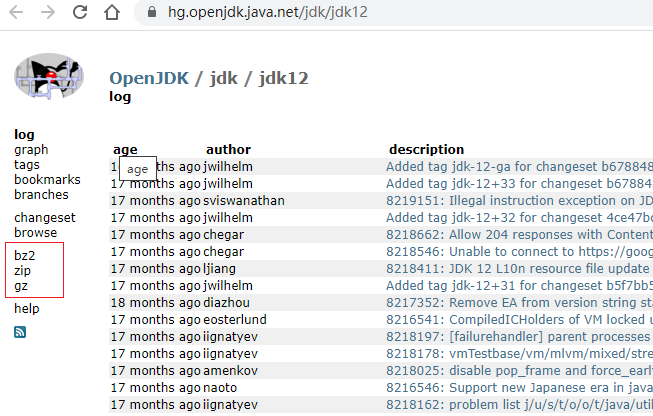The height and width of the screenshot is (416, 653).
Task: Open the OpenJDK breadcrumb link
Action: [x=149, y=78]
